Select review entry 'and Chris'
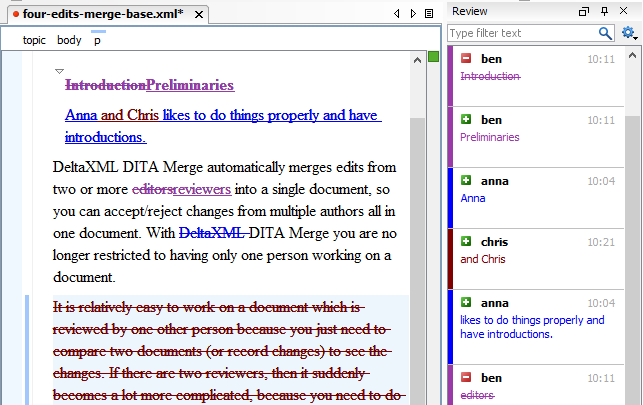This screenshot has height=405, width=643. (536, 259)
